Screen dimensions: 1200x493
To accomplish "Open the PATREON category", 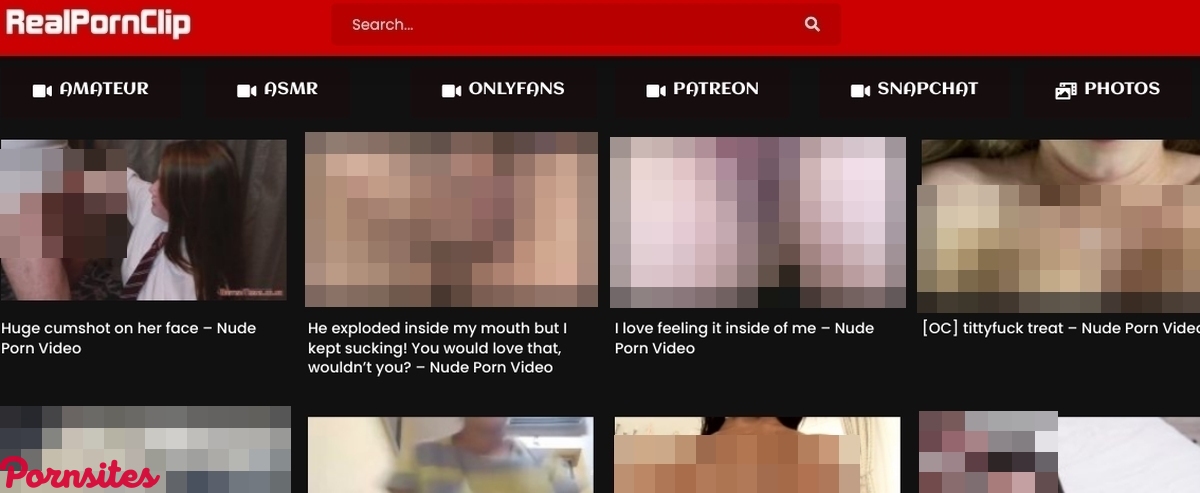I will (702, 89).
